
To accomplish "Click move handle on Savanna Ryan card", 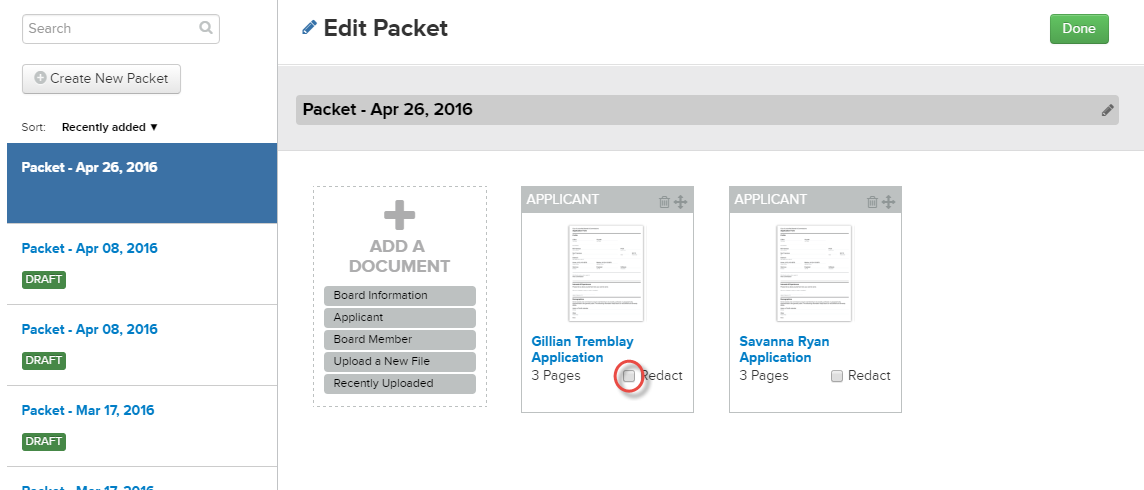I will click(x=889, y=202).
